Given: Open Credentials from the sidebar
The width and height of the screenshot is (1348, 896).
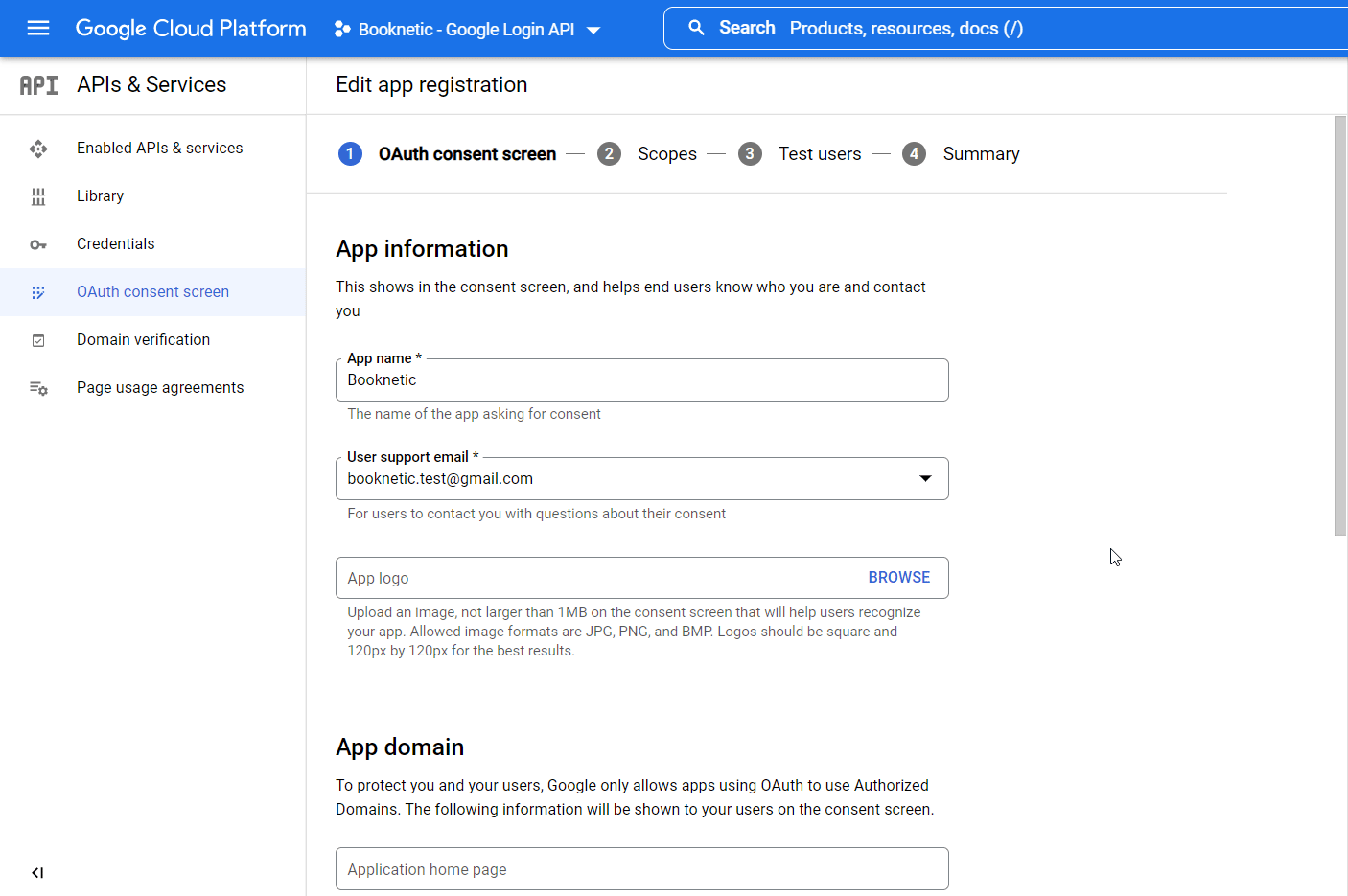Looking at the screenshot, I should pyautogui.click(x=115, y=243).
